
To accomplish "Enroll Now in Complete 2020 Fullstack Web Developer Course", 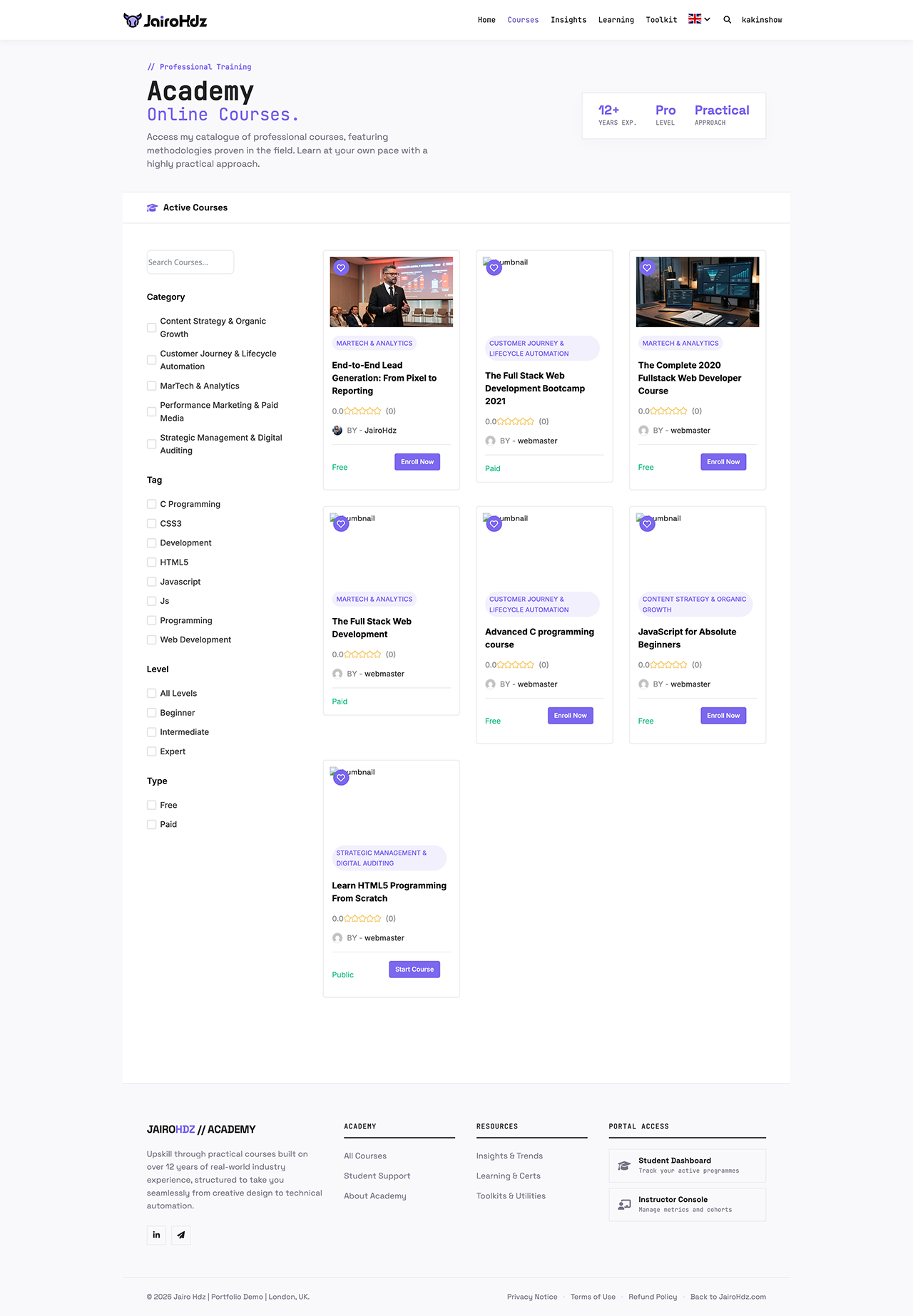I will tap(723, 462).
